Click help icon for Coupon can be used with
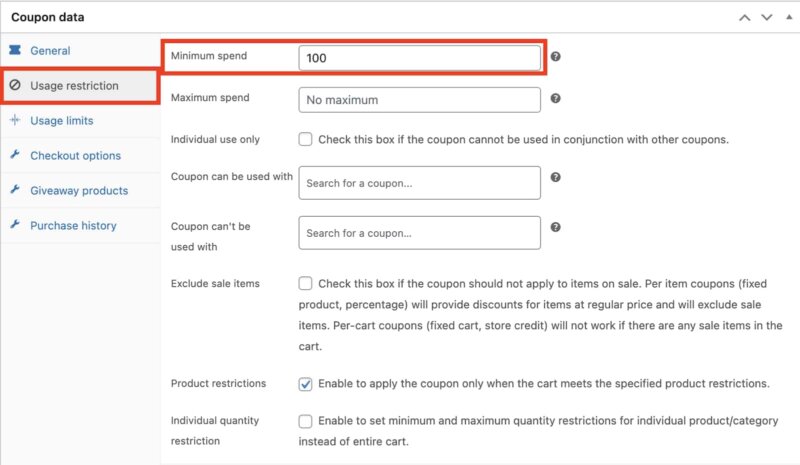This screenshot has height=465, width=800. (556, 177)
